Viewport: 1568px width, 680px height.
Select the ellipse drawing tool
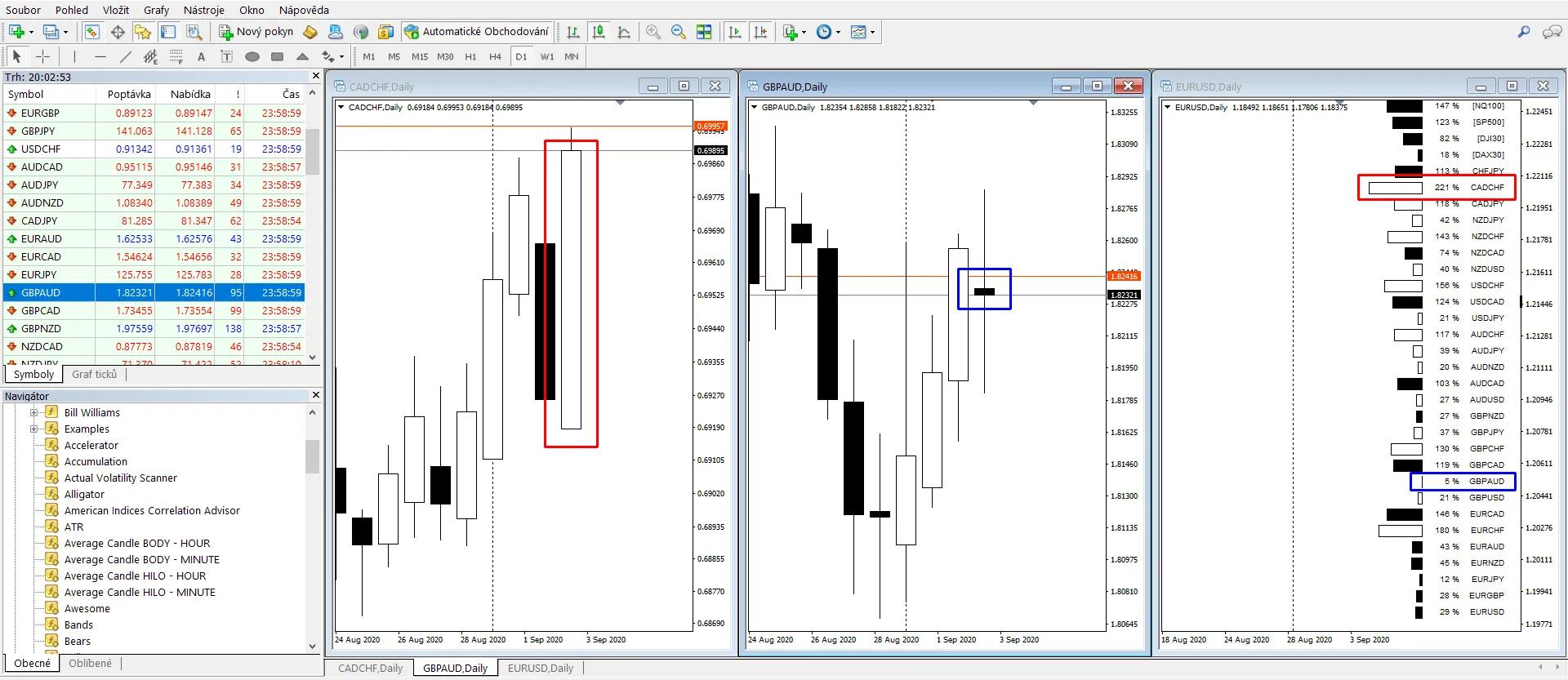click(x=252, y=56)
